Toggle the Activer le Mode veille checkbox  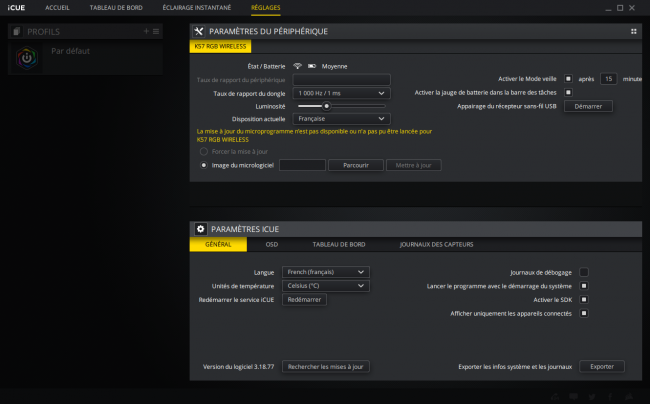(568, 78)
